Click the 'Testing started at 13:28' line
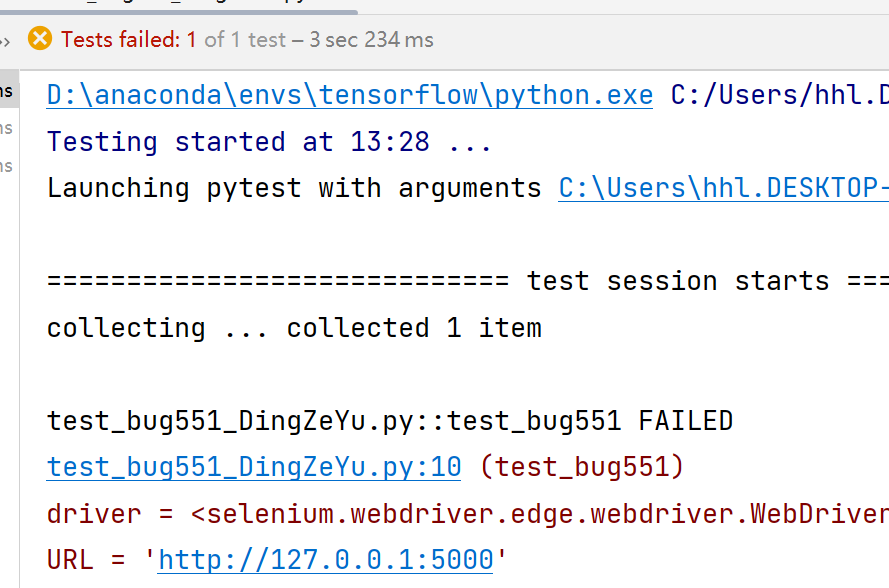The image size is (889, 588). 269,142
